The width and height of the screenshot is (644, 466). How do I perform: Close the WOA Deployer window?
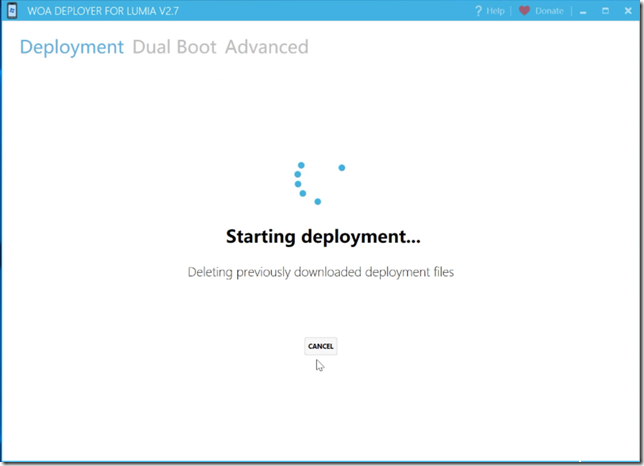point(627,11)
